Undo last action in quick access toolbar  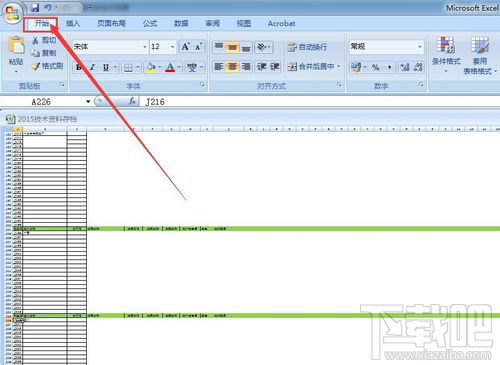click(48, 7)
